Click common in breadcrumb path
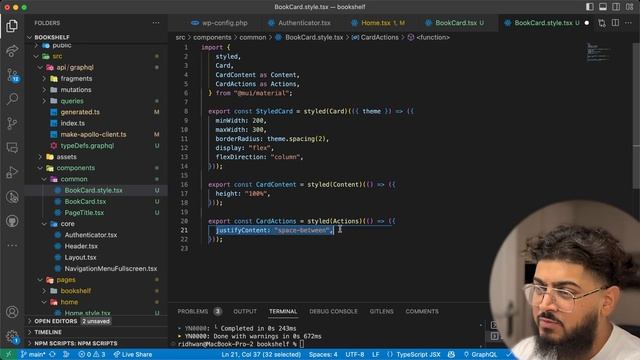The height and width of the screenshot is (360, 640). click(x=253, y=37)
